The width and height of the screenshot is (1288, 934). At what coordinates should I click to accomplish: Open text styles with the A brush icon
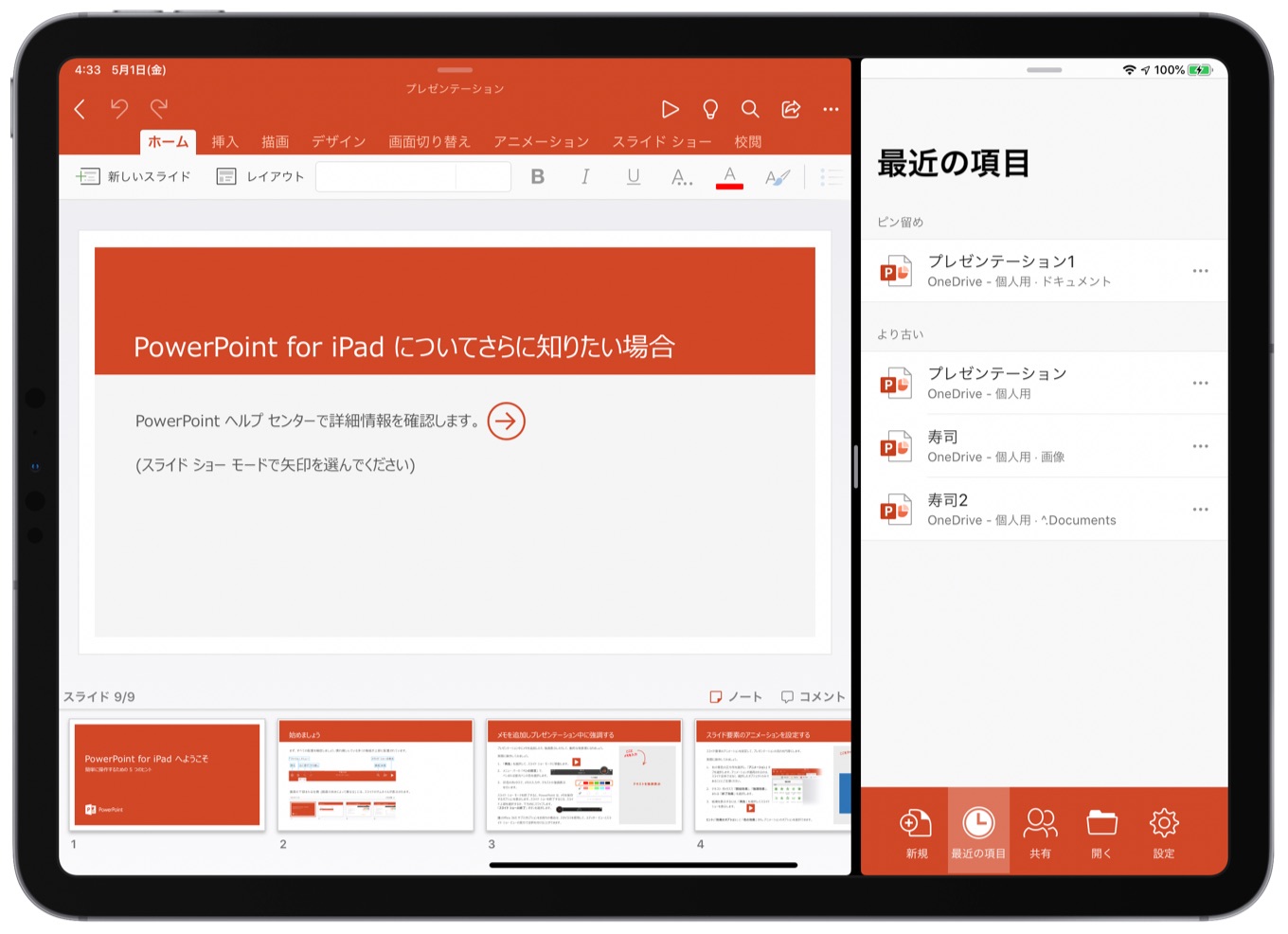tap(778, 176)
